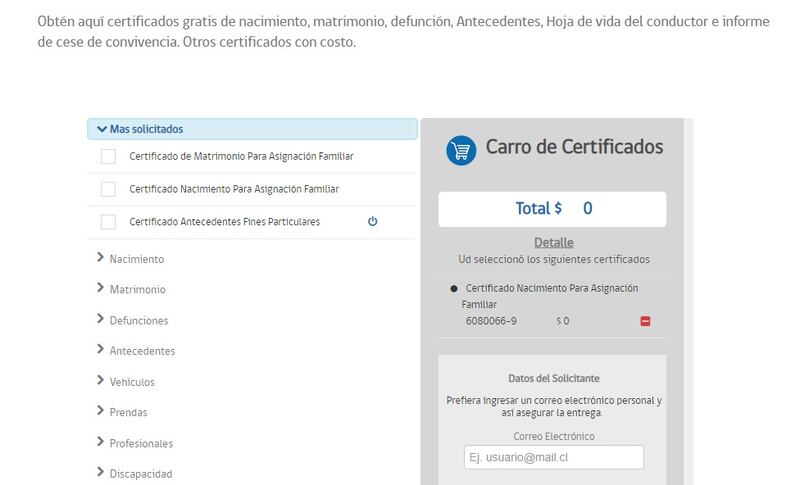Viewport: 800px width, 485px height.
Task: Click the Carro de Certificados title
Action: point(574,147)
